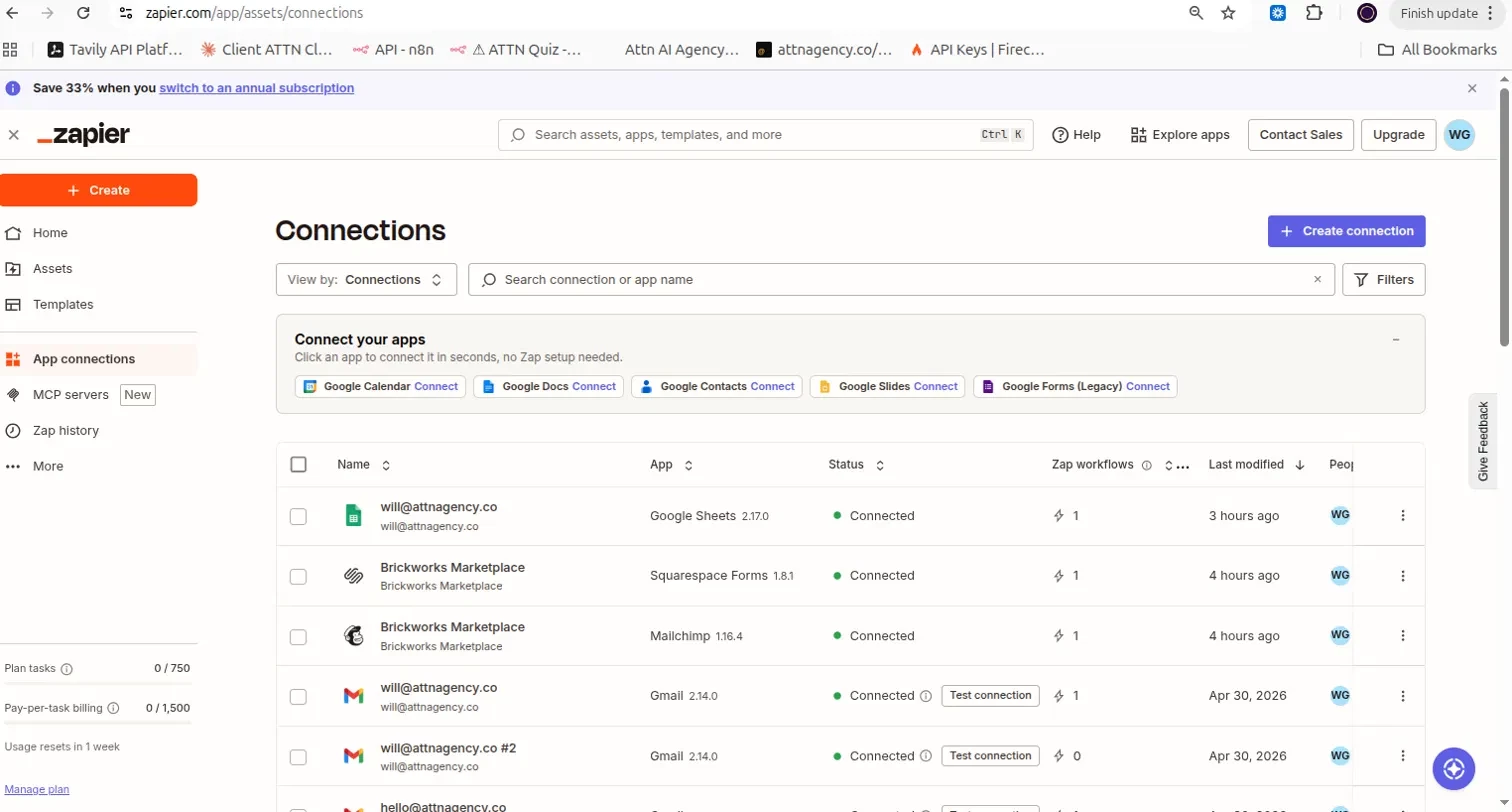Open row menu for Mailchimp connection

[1402, 636]
